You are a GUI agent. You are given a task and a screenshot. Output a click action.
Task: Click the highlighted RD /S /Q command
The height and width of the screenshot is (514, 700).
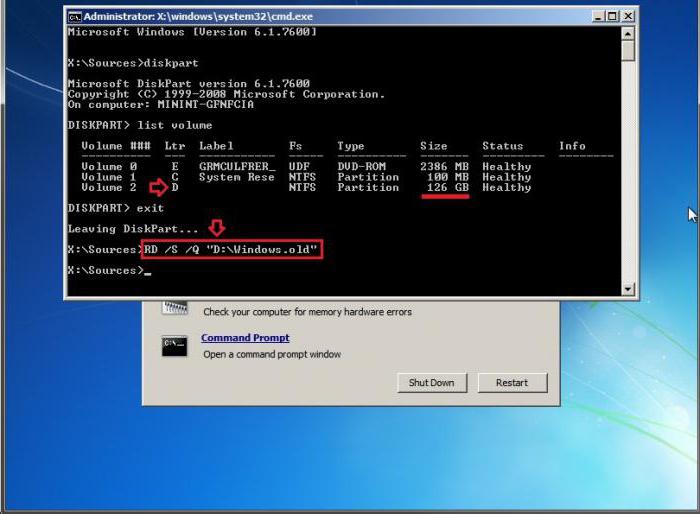(232, 249)
